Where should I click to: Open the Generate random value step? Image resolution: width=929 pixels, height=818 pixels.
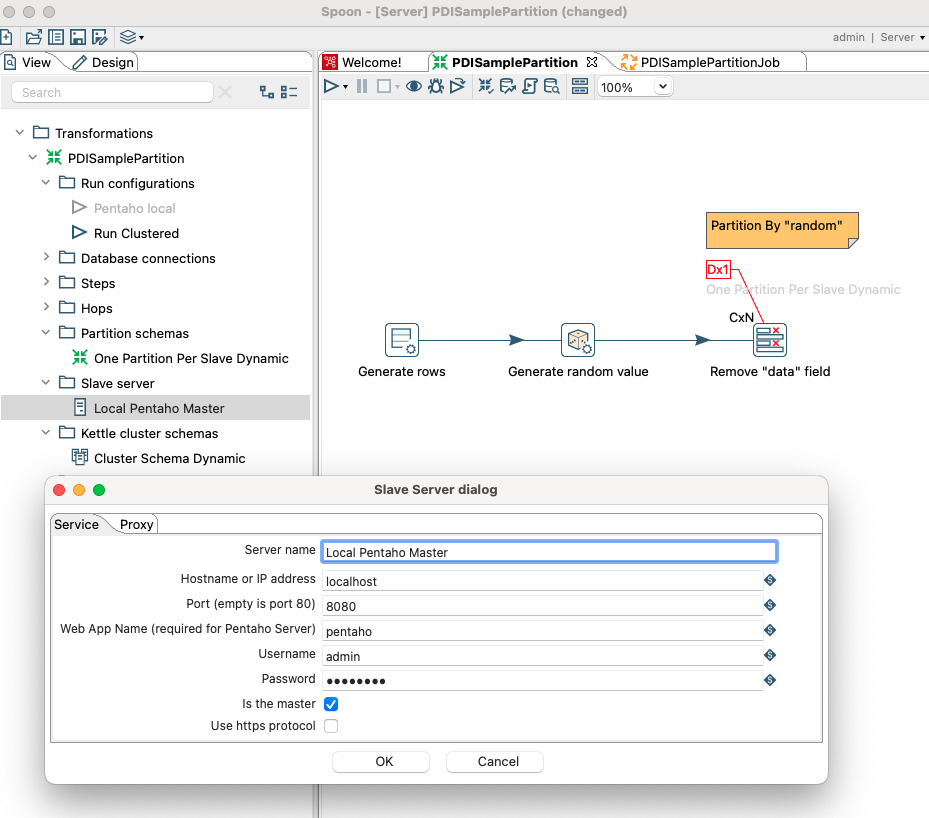tap(578, 340)
